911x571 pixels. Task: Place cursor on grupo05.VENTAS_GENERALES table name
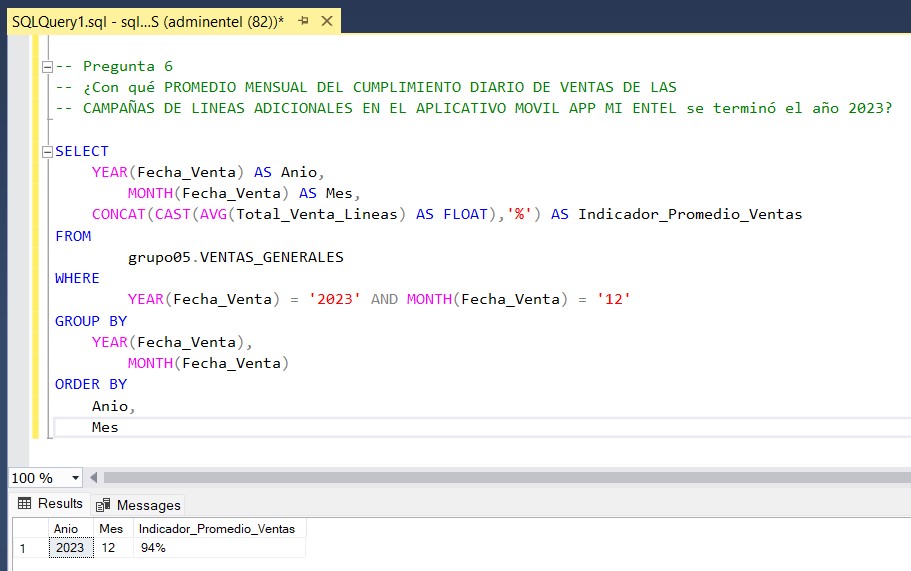click(235, 258)
